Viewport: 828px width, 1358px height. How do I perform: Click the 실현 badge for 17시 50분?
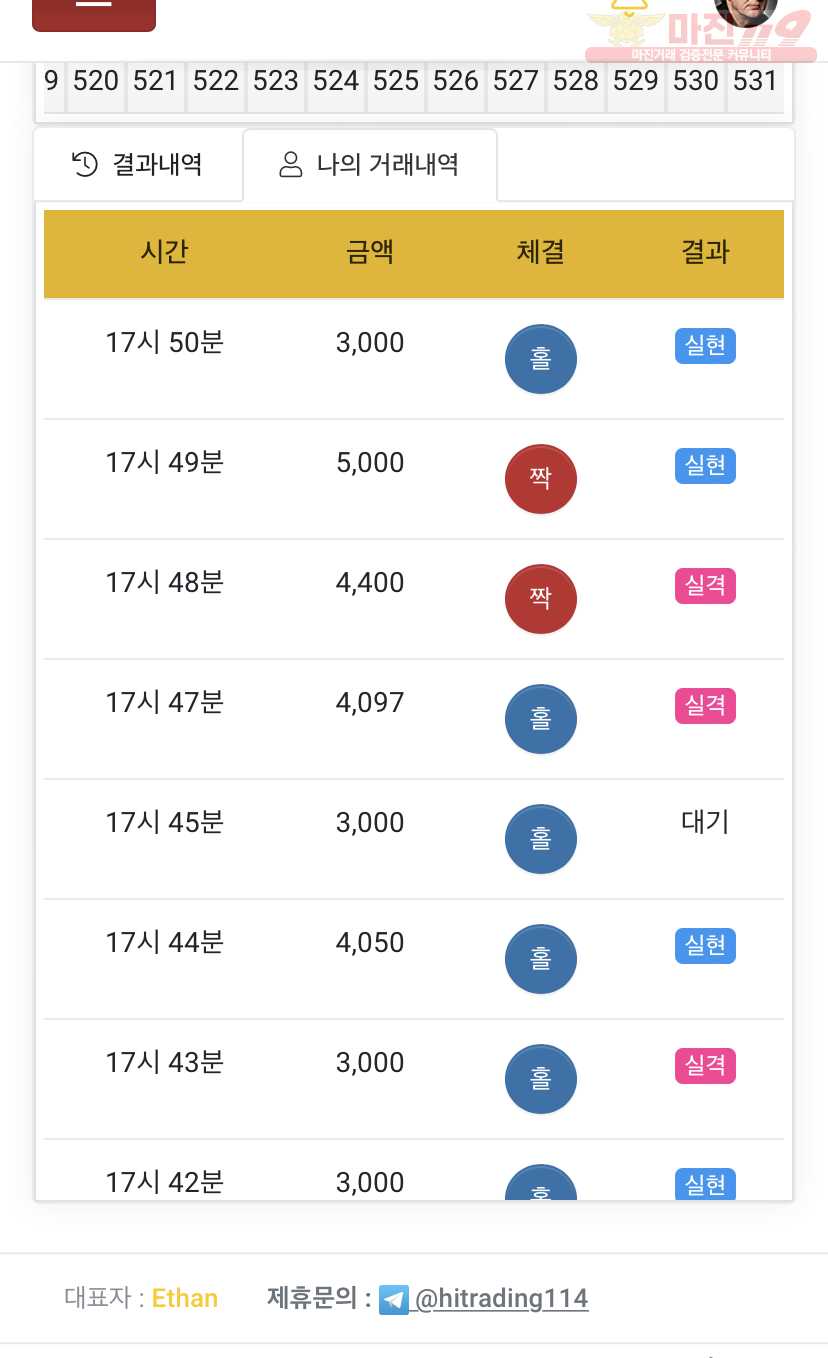705,346
